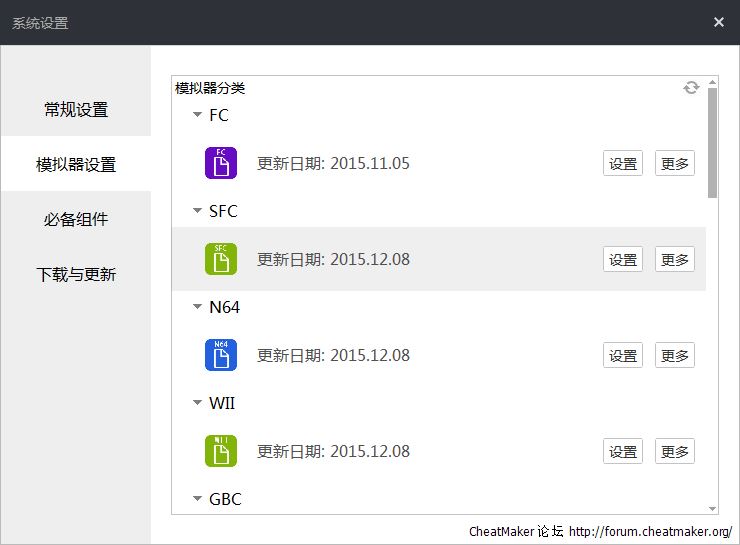Screen dimensions: 740x545
Task: Switch to the 必备组件 tab
Action: (76, 219)
